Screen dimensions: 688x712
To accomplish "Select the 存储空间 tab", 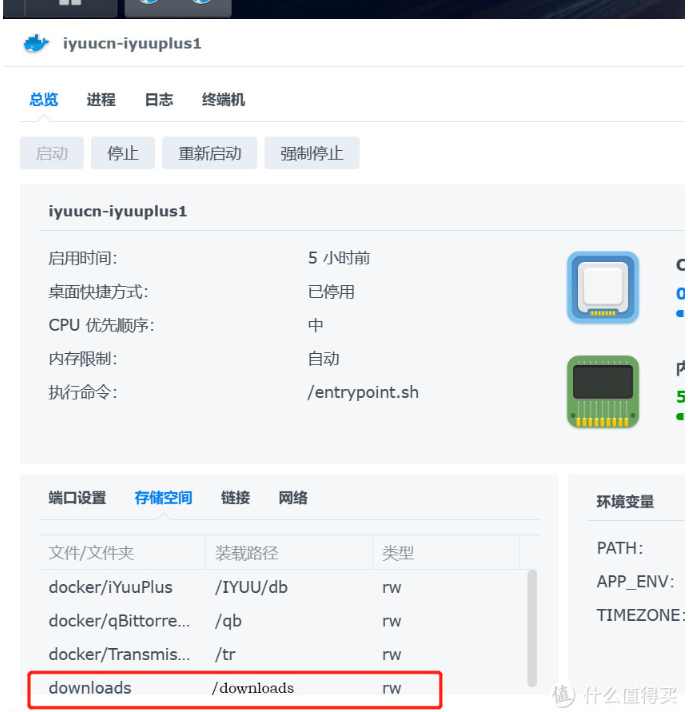I will click(x=163, y=498).
